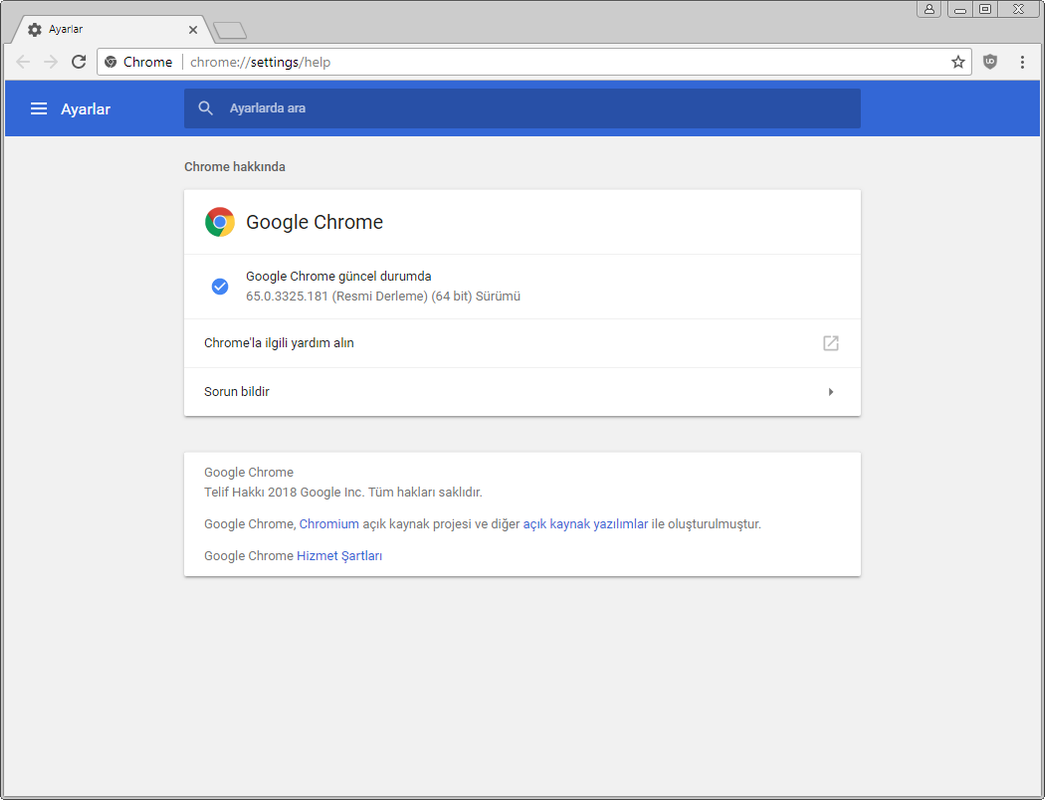The width and height of the screenshot is (1045, 800).
Task: Open Chrome'la ilgili yardım alın
Action: [x=522, y=343]
